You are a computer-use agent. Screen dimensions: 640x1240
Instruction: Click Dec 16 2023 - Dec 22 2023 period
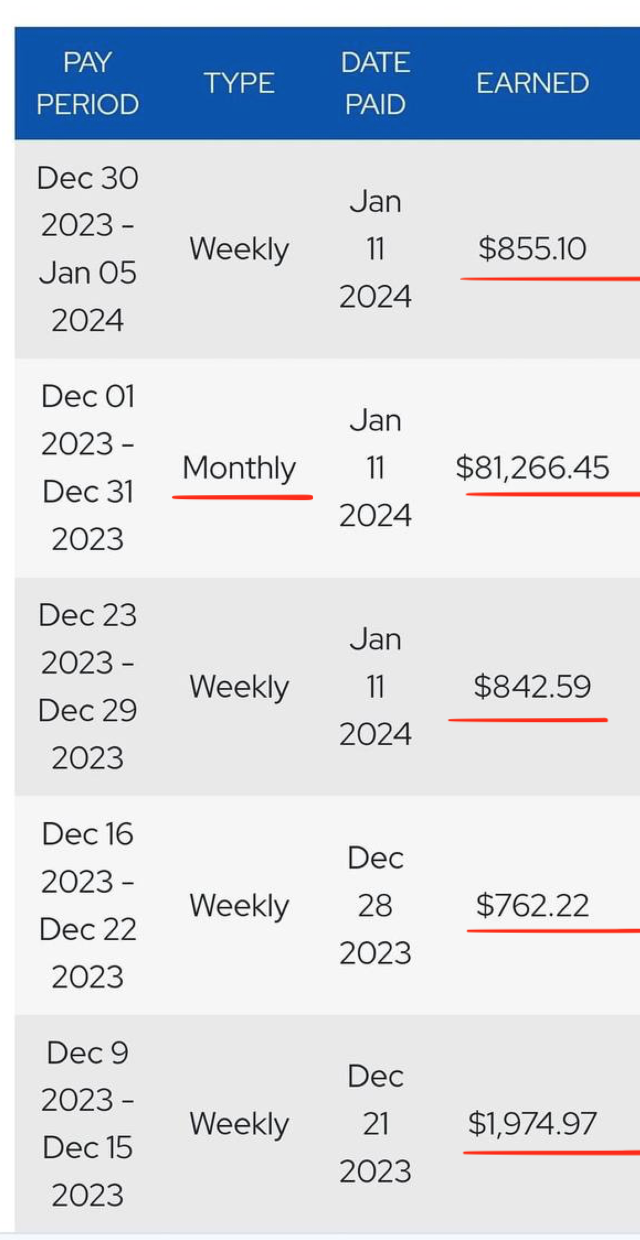[88, 906]
